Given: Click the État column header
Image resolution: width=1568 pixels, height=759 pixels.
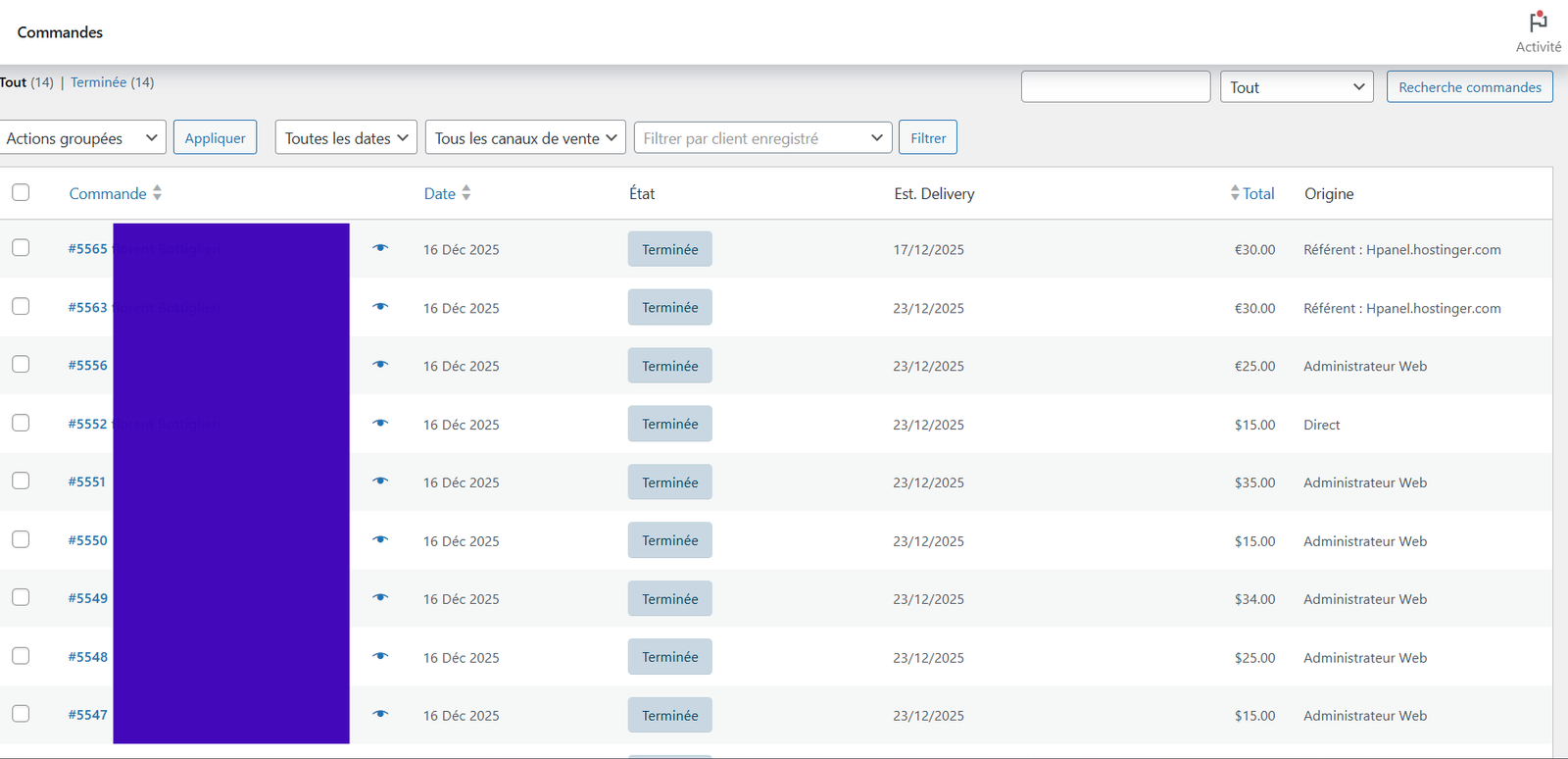Looking at the screenshot, I should coord(642,193).
